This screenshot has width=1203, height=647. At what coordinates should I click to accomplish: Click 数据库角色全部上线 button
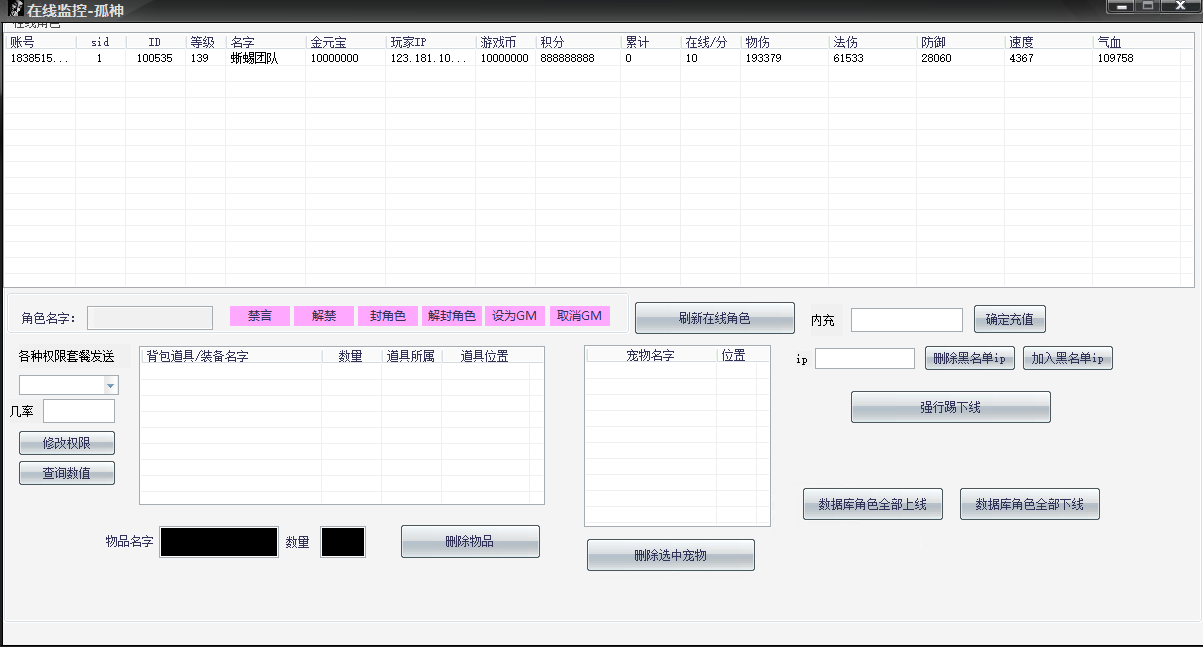(872, 505)
